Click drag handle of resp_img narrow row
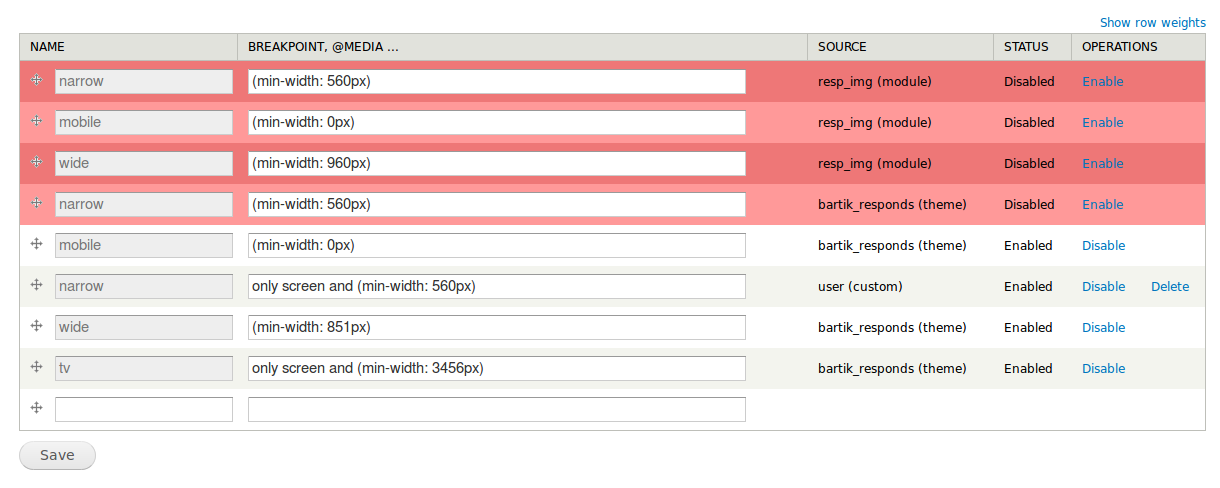1220x488 pixels. click(37, 80)
